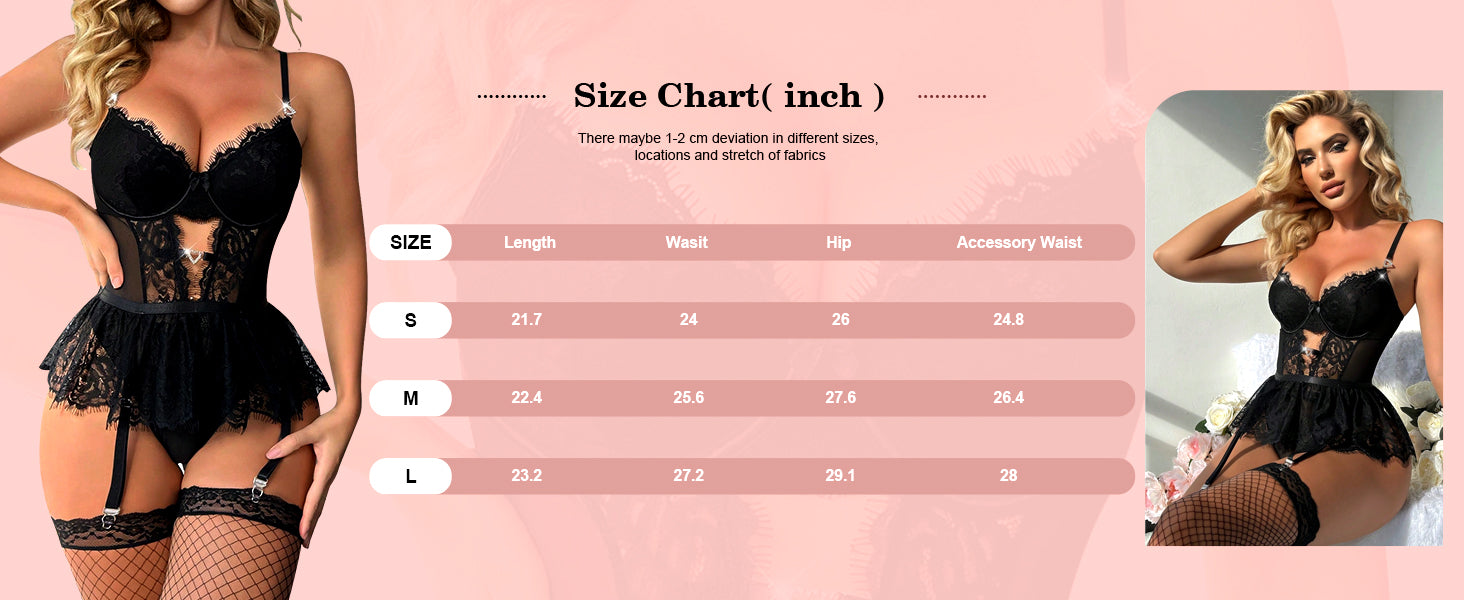This screenshot has width=1464, height=600.
Task: Open the framed product photo on the right
Action: pyautogui.click(x=1294, y=318)
